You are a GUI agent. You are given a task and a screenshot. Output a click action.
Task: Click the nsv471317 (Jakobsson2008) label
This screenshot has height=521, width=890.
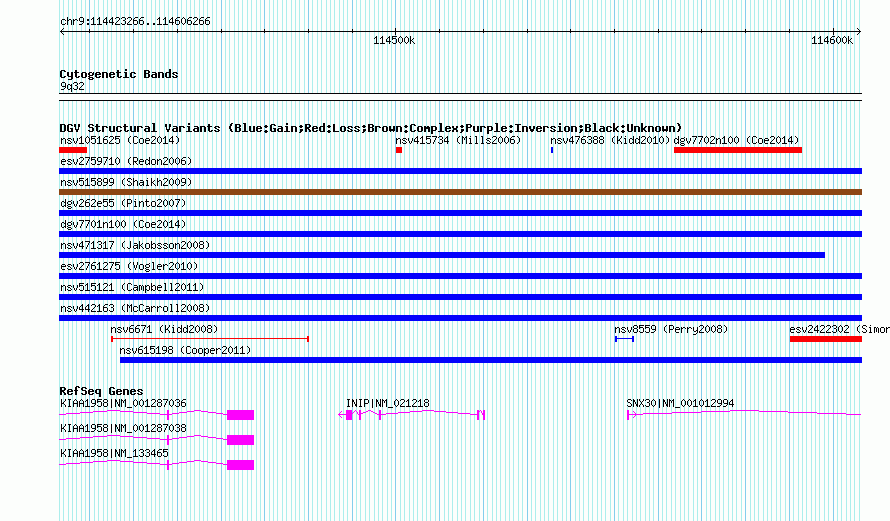click(135, 245)
